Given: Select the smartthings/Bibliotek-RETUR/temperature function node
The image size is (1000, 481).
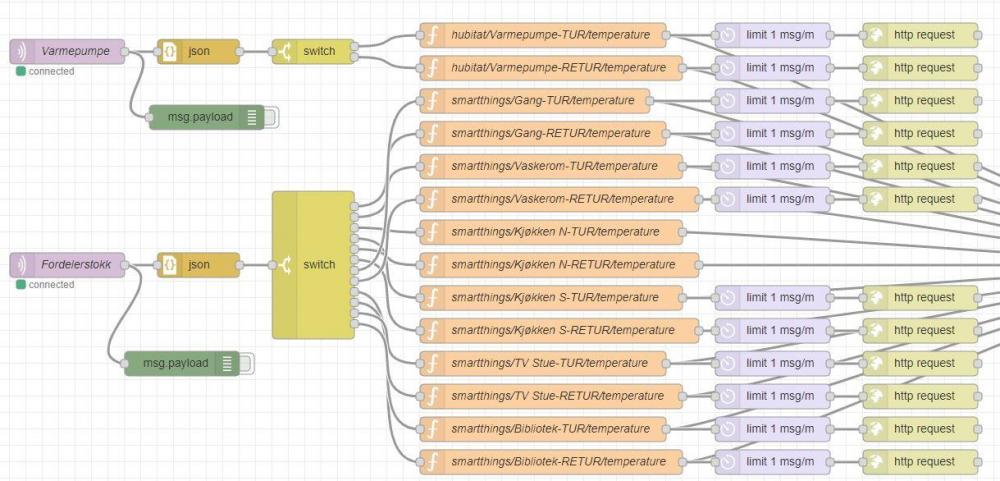Looking at the screenshot, I should (x=558, y=461).
